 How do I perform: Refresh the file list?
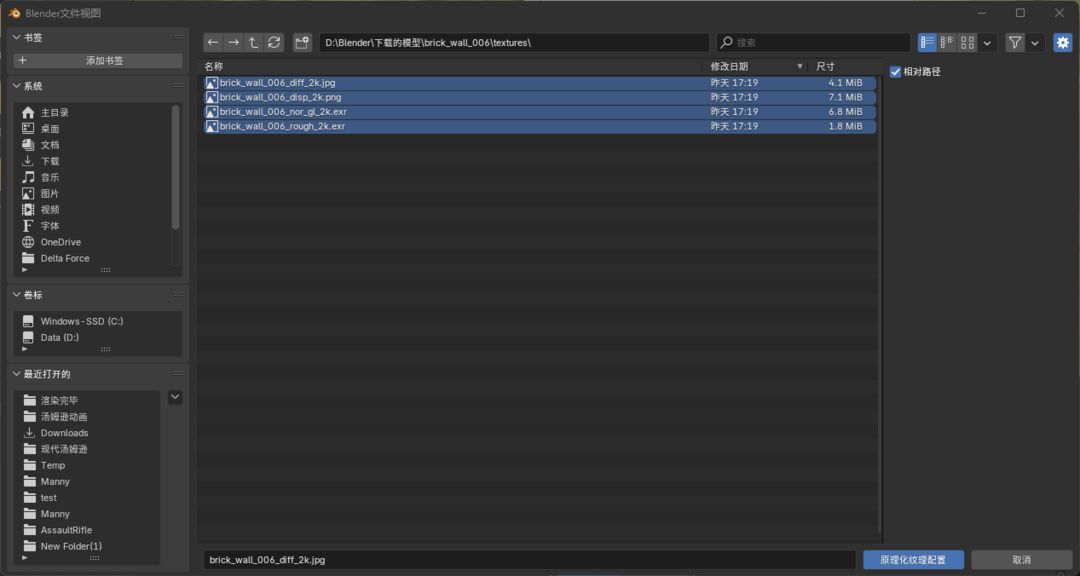coord(274,43)
